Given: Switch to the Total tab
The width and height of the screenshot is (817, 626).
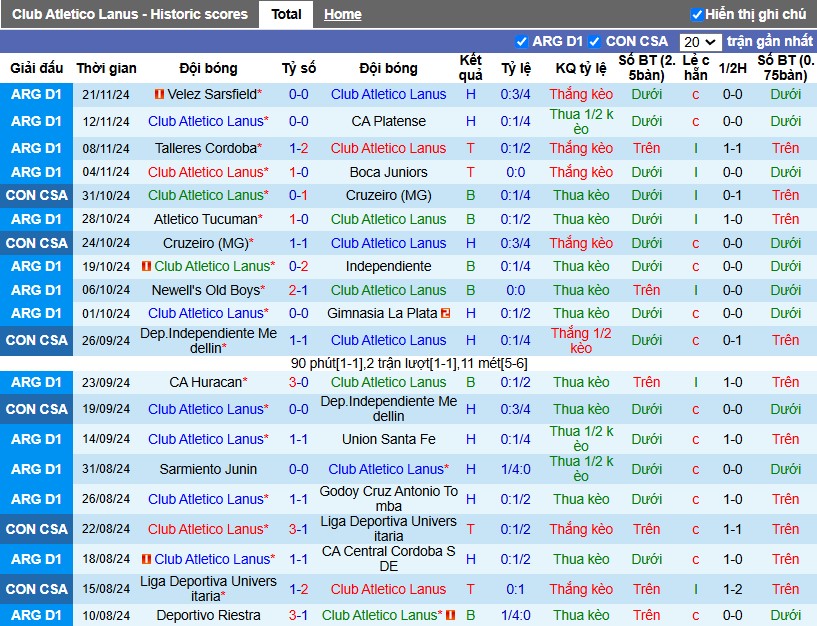Looking at the screenshot, I should coord(286,14).
